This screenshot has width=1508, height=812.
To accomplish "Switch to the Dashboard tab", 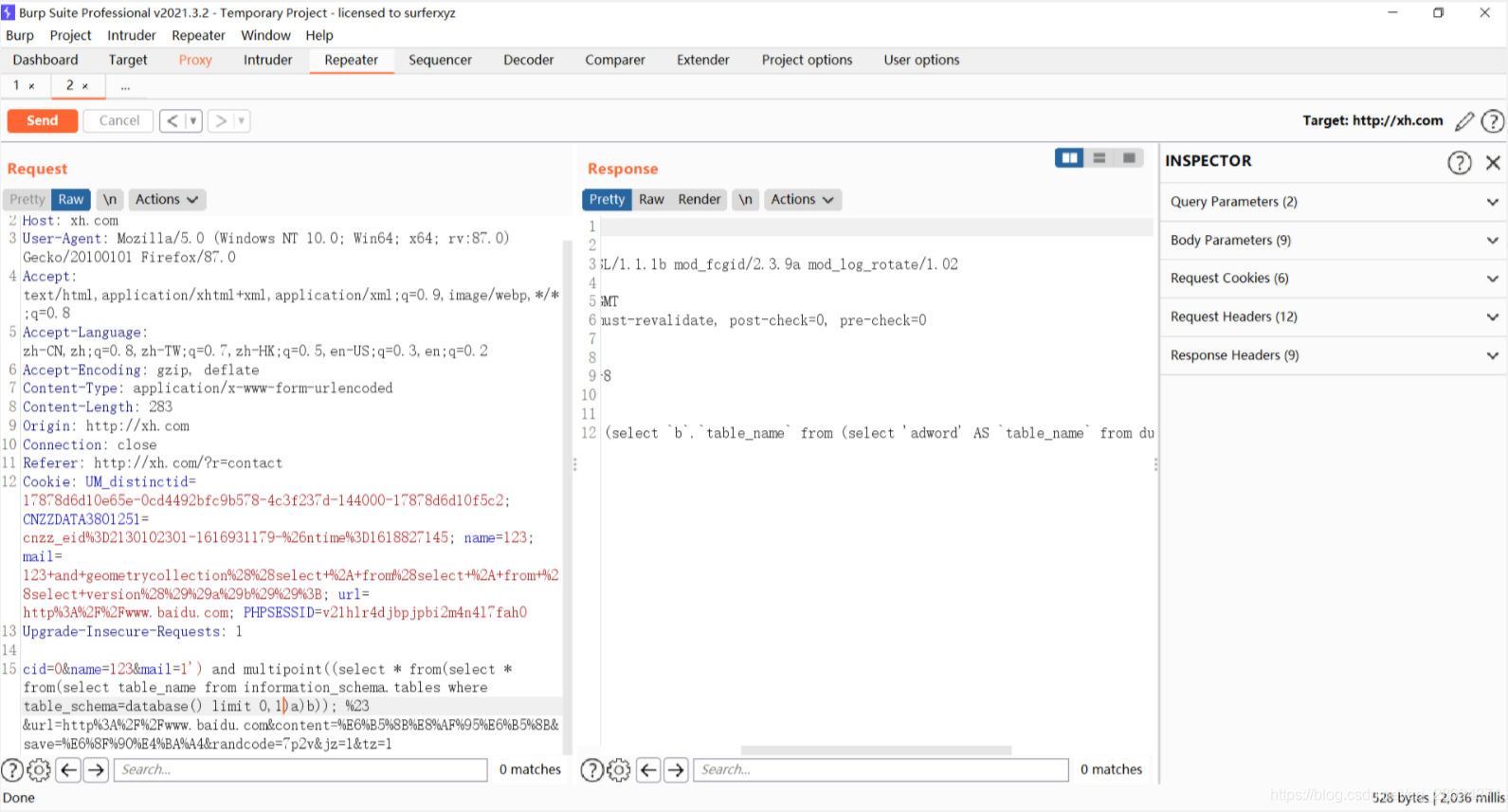I will tap(45, 60).
